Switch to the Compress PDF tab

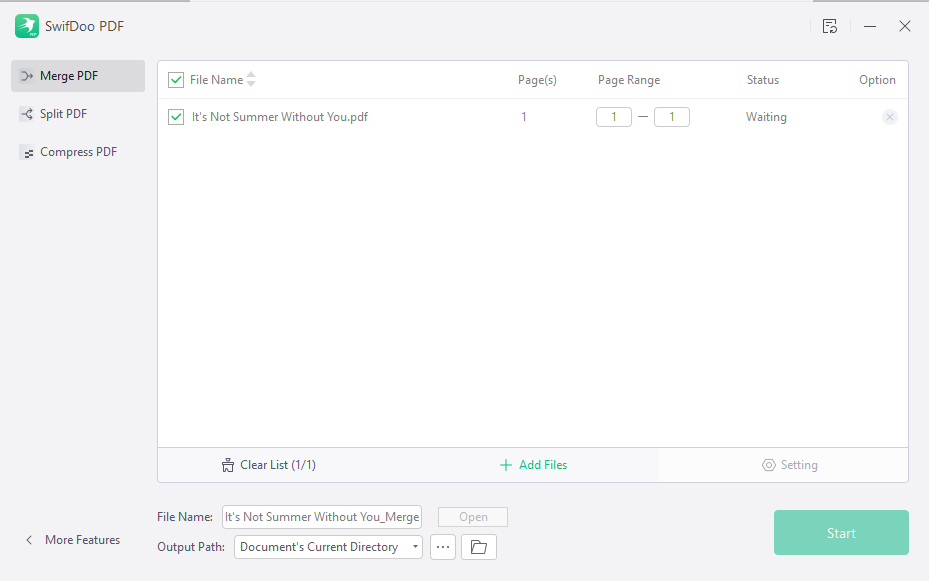click(78, 152)
